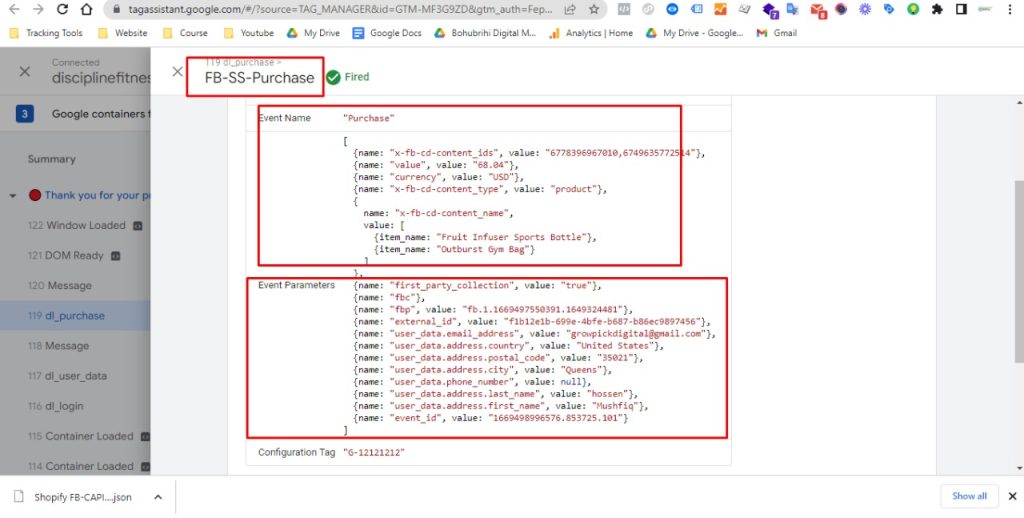1024x518 pixels.
Task: Open the Gmail bookmark
Action: tap(777, 33)
